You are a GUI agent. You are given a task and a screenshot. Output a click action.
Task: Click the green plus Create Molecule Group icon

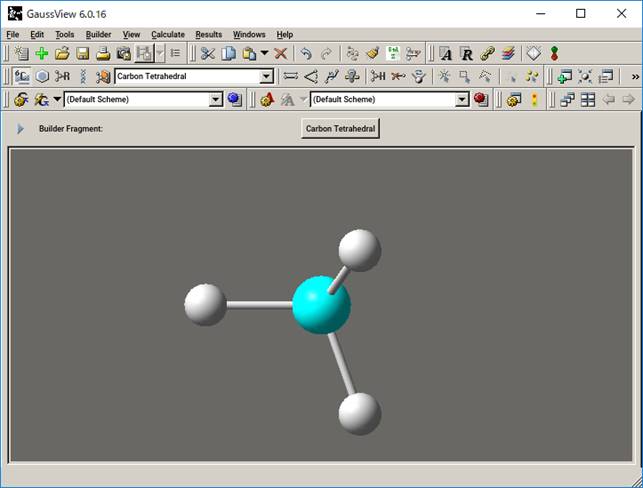coord(41,54)
